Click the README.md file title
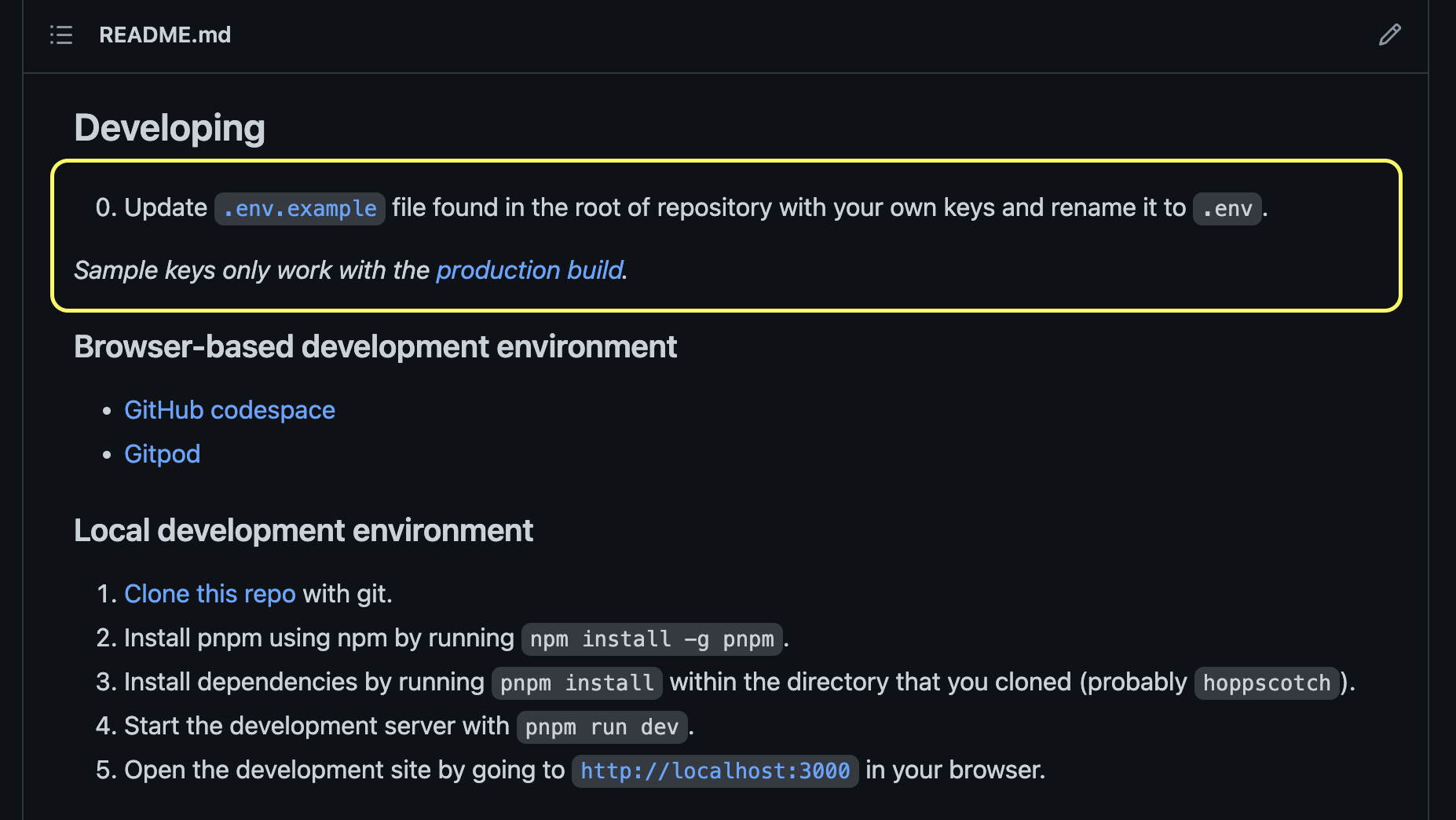The height and width of the screenshot is (820, 1456). [165, 35]
